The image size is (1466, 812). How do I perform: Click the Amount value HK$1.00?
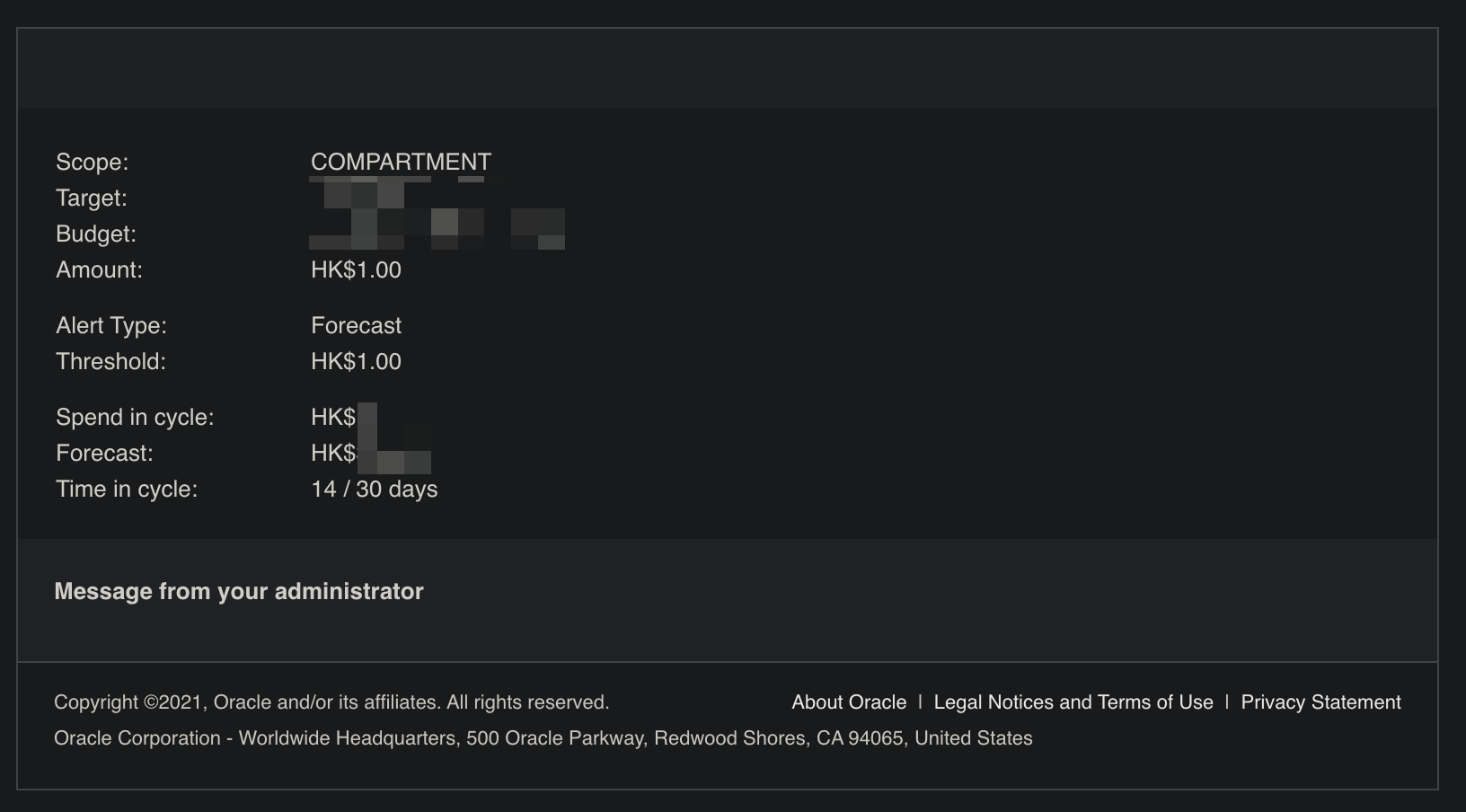(x=356, y=270)
